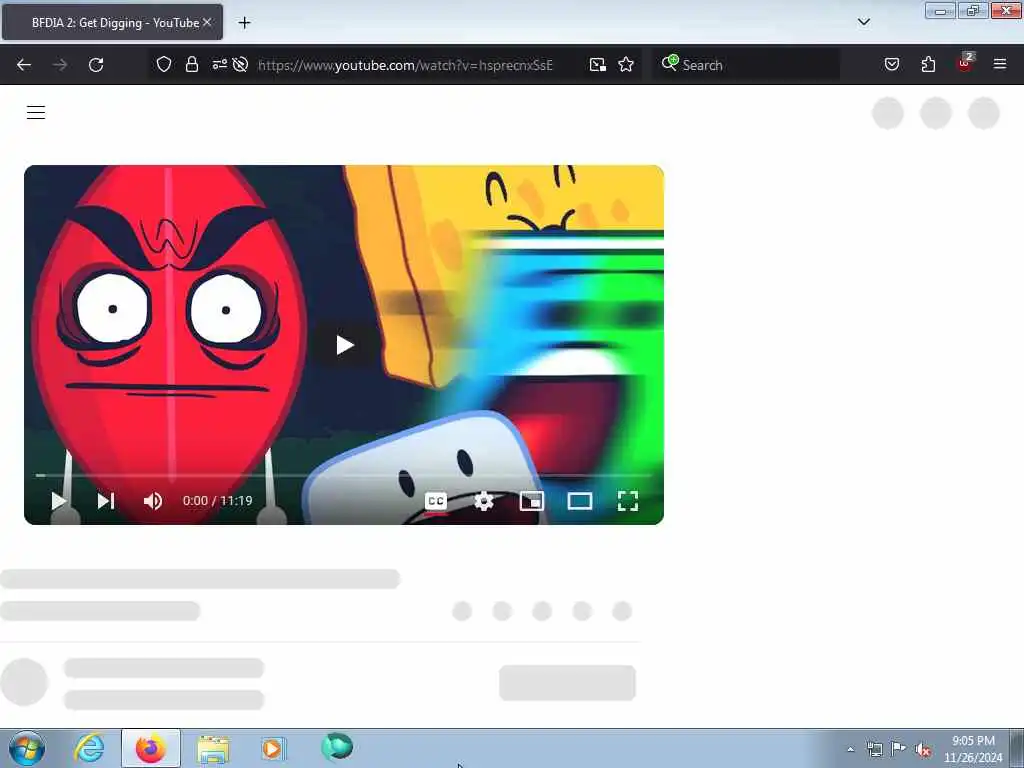Enable miniplayer mode
Screen dimensions: 1024x768
(x=532, y=501)
